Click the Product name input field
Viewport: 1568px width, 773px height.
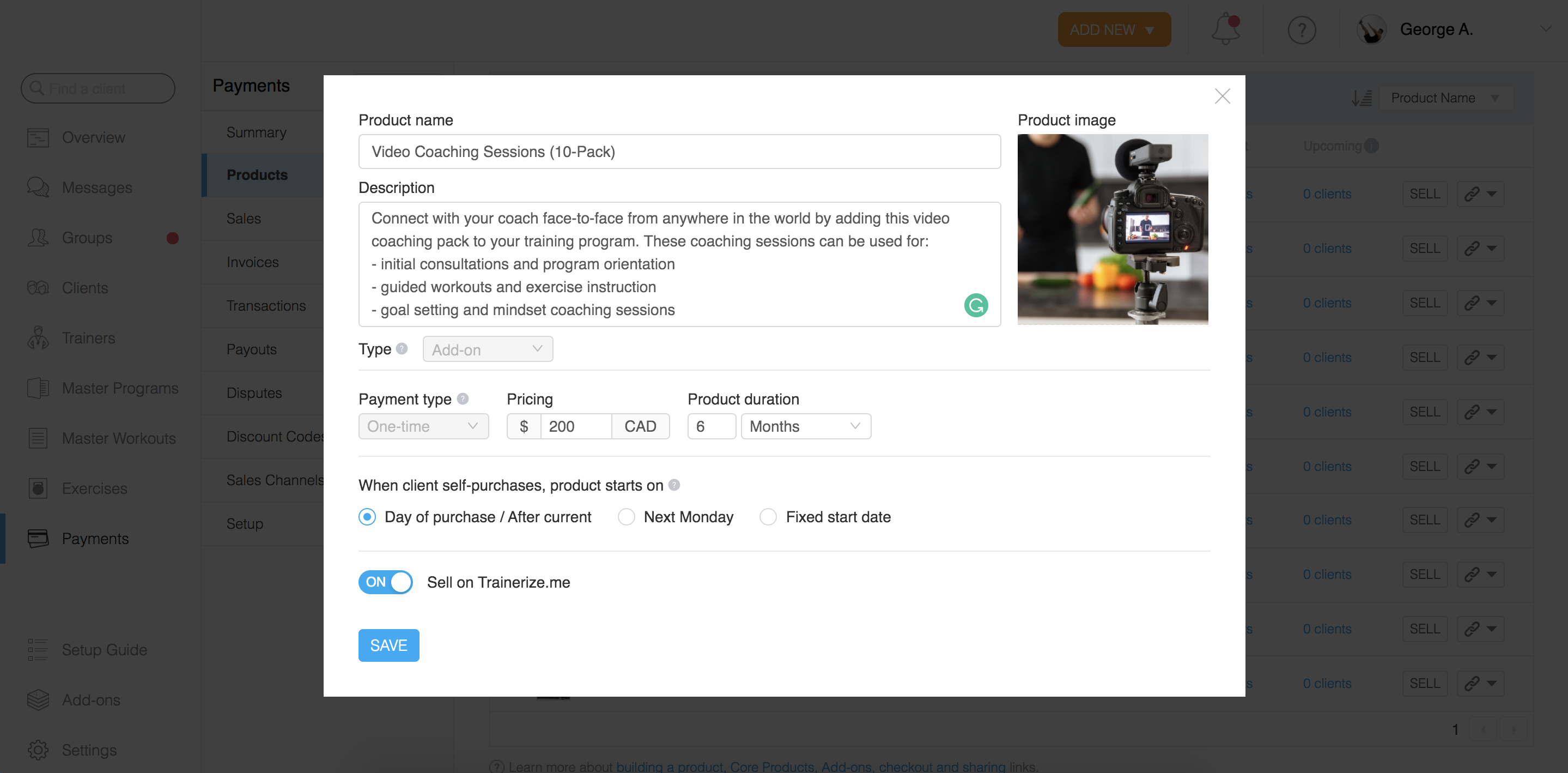(679, 152)
